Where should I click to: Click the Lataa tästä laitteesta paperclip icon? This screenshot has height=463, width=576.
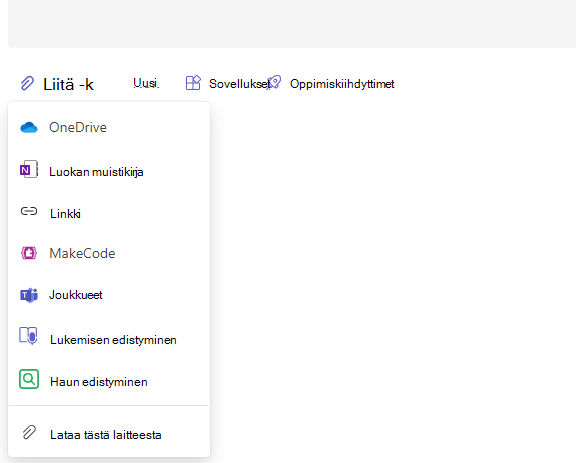pos(29,433)
